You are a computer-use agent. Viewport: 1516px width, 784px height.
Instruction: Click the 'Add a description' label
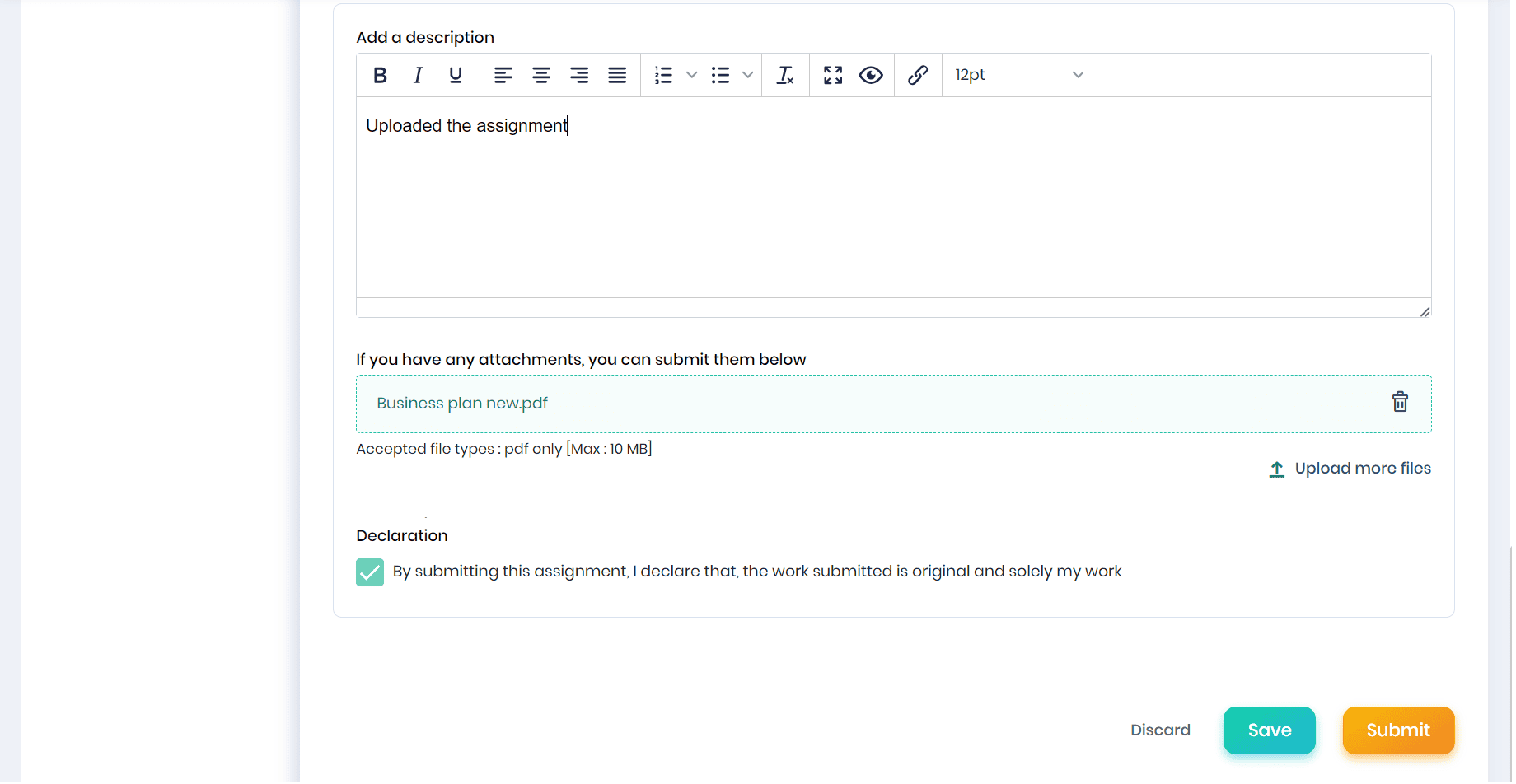click(425, 38)
